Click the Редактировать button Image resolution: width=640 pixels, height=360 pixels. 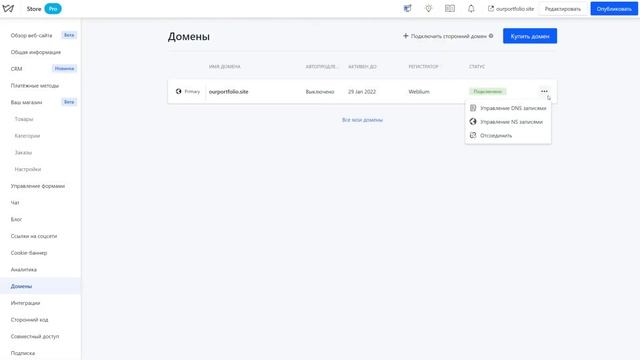562,9
